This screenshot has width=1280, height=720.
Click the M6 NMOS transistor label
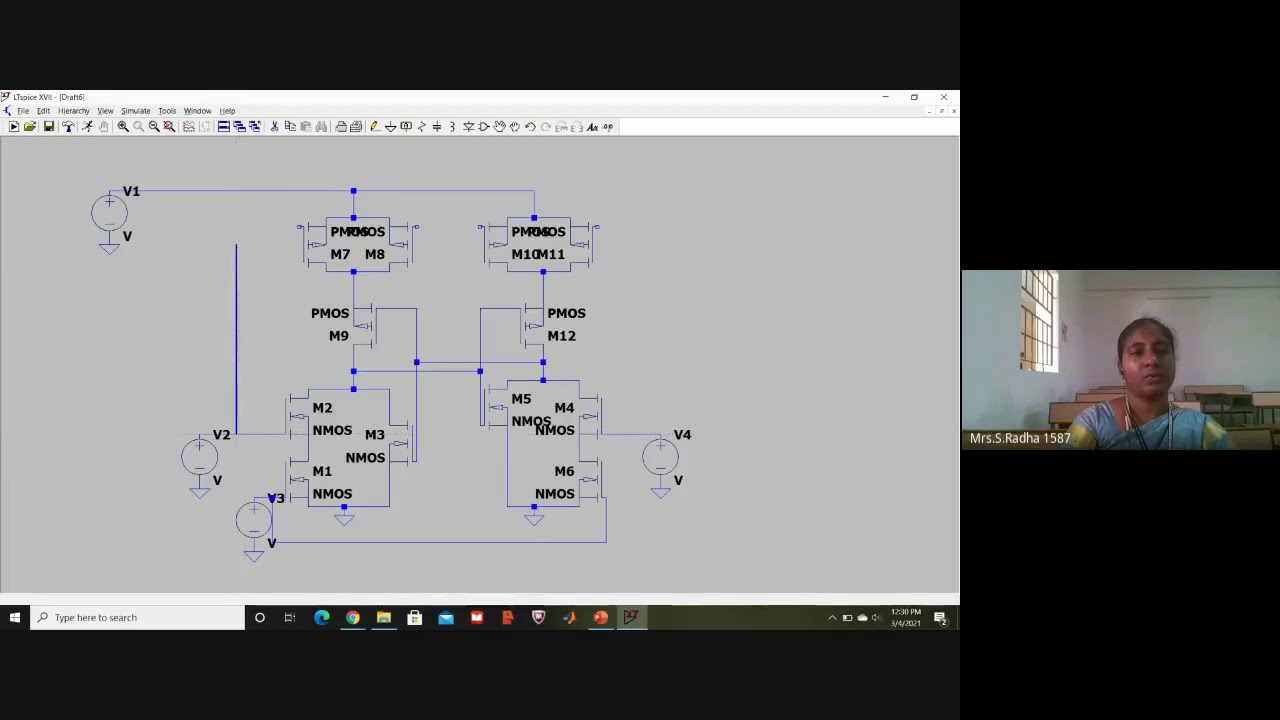564,472
